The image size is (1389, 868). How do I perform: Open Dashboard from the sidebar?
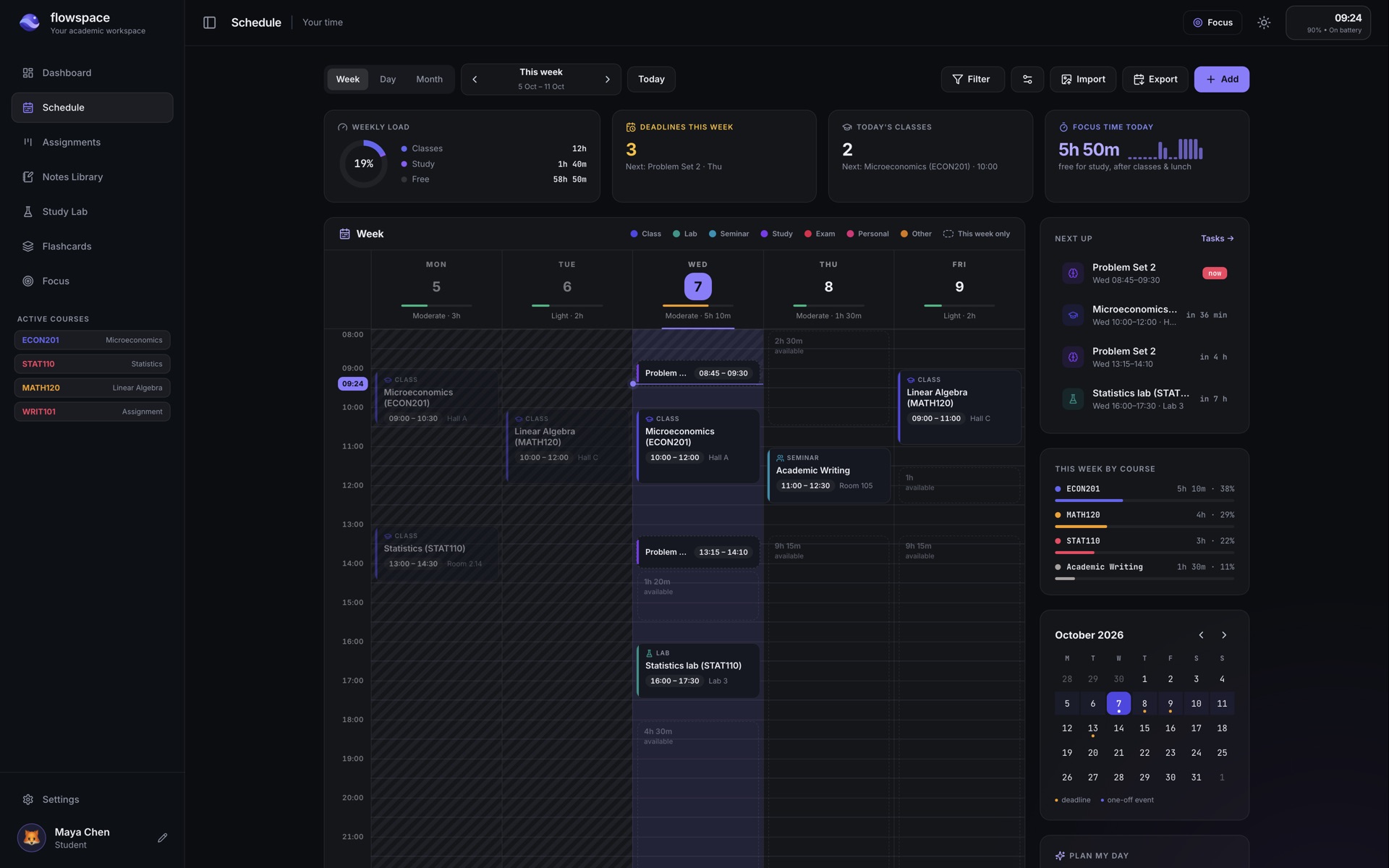point(92,73)
